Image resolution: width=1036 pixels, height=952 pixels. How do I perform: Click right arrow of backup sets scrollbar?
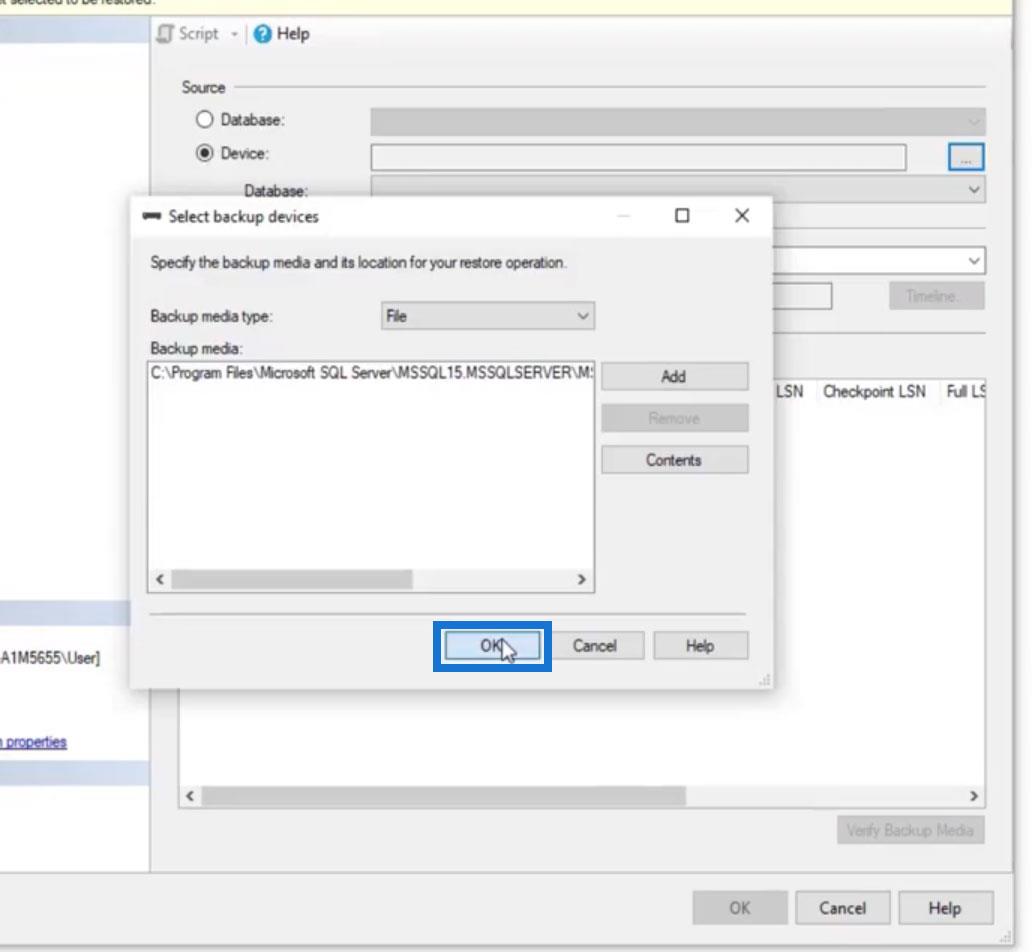click(974, 796)
